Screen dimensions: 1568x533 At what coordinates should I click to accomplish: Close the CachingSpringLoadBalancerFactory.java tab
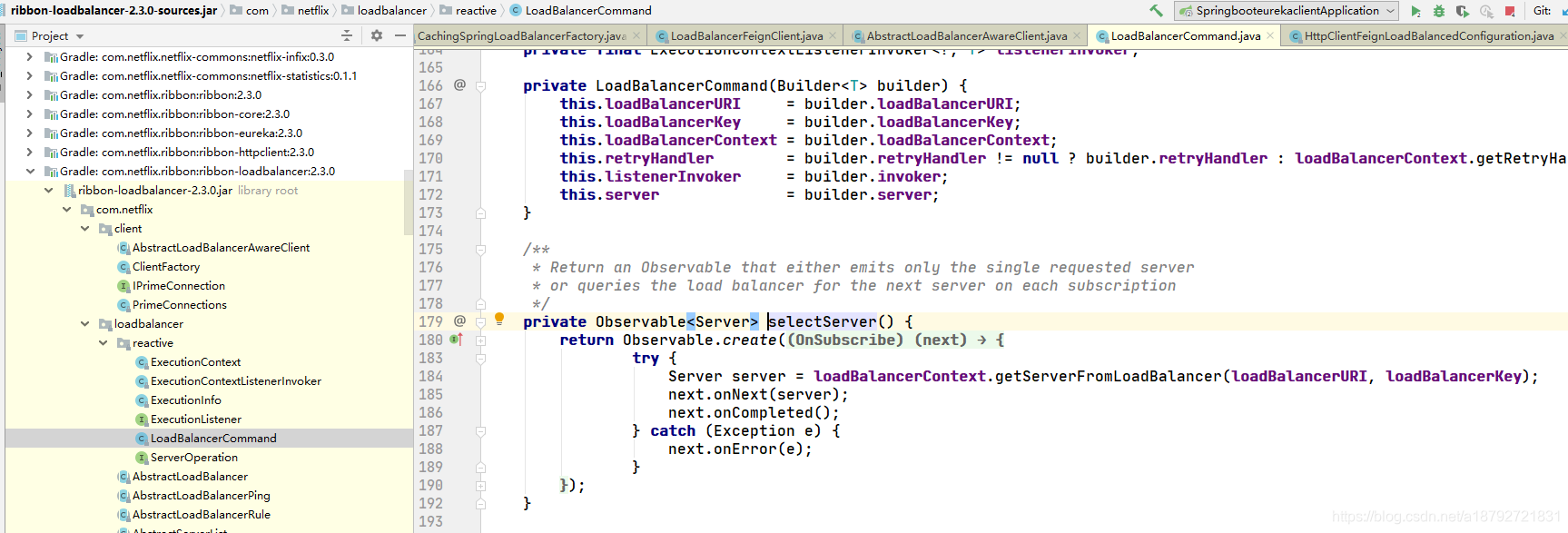pyautogui.click(x=636, y=36)
